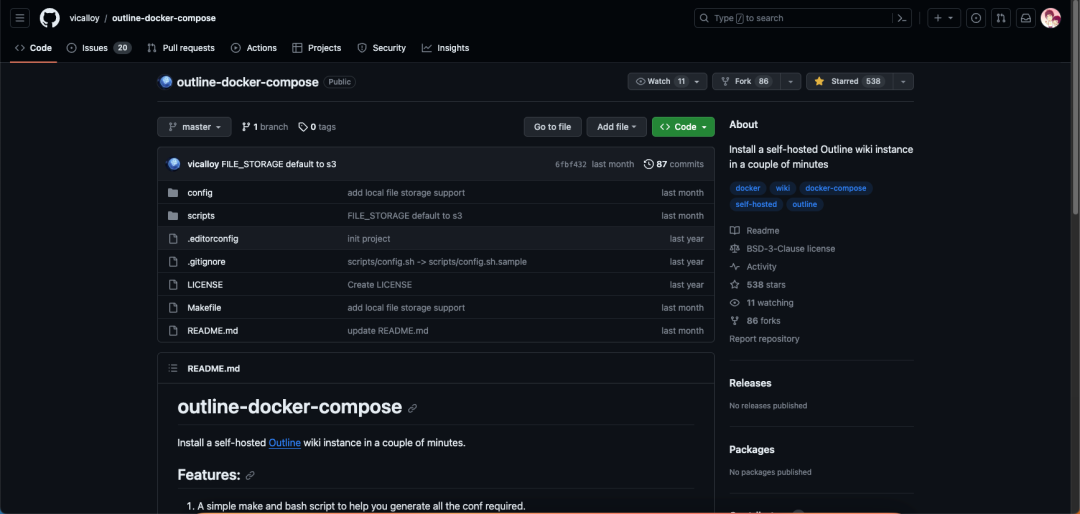Image resolution: width=1080 pixels, height=514 pixels.
Task: Open the Releases section heading
Action: 750,383
